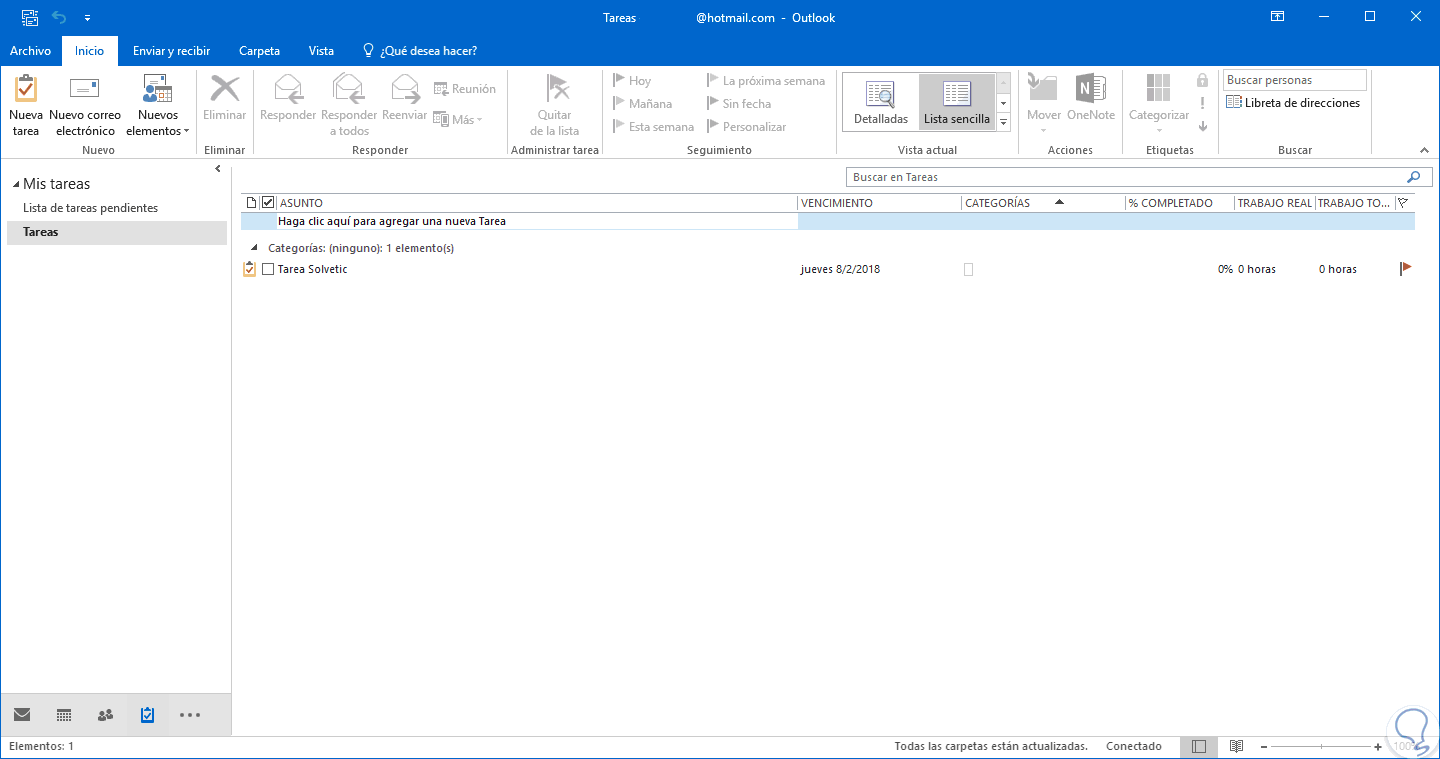1440x759 pixels.
Task: Open the Carpeta ribbon tab
Action: (260, 51)
